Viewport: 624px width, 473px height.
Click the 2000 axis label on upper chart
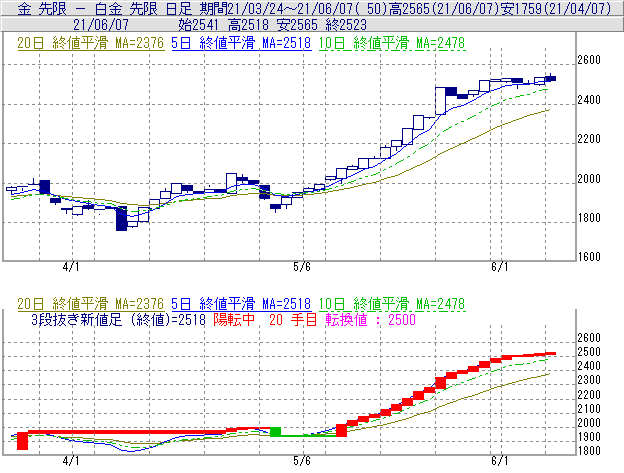[x=589, y=179]
